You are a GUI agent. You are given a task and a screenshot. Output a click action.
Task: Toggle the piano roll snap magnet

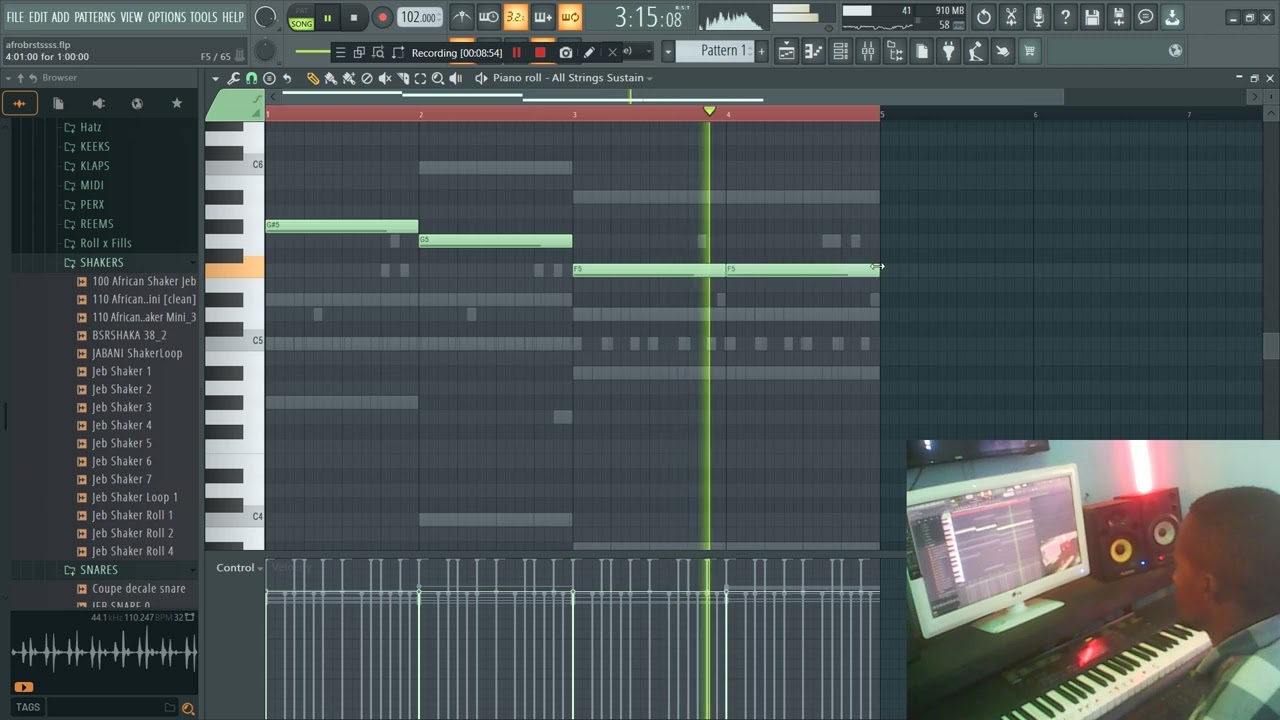point(251,78)
